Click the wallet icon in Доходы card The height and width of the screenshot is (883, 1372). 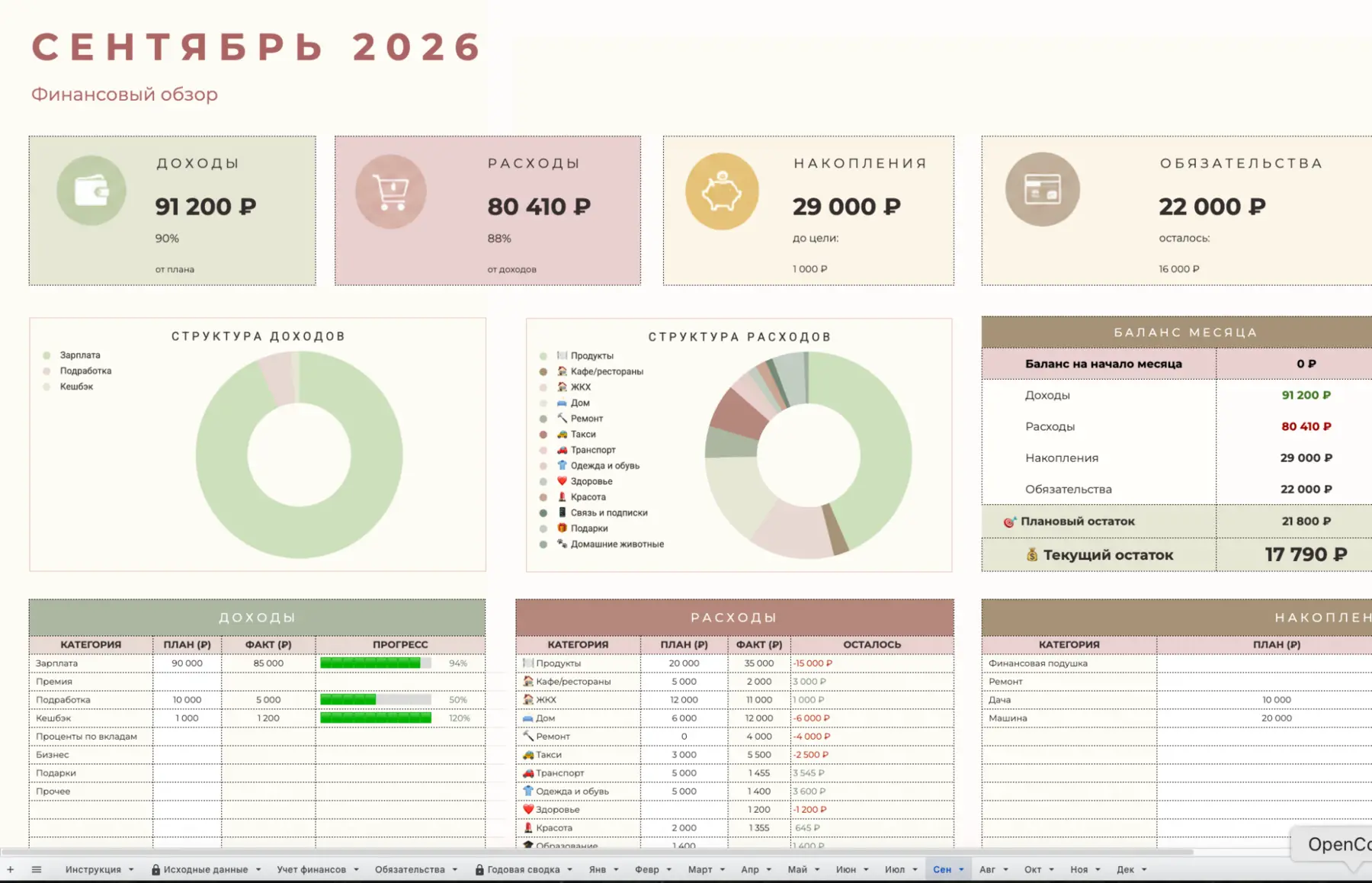[91, 191]
